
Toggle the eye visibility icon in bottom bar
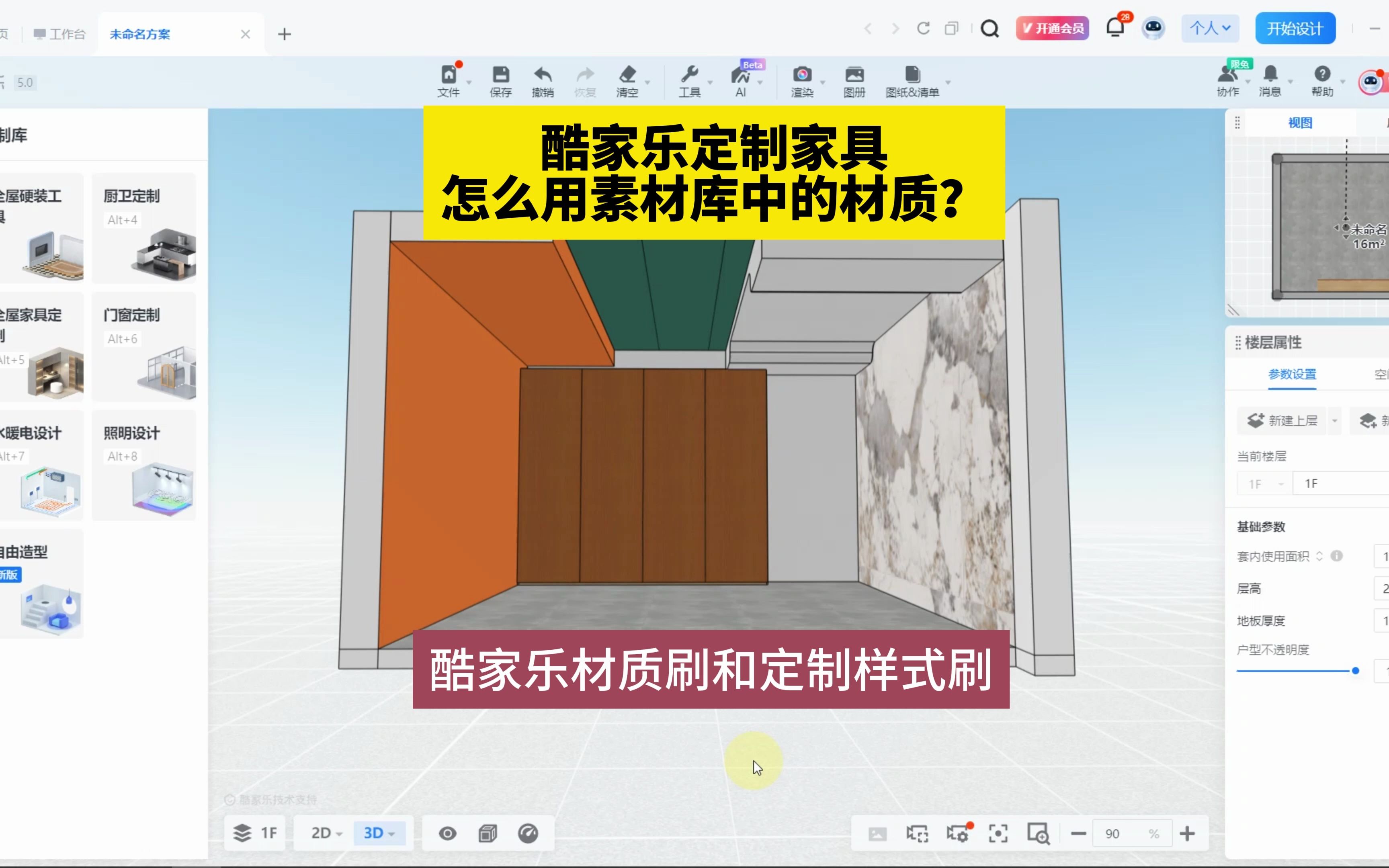(448, 833)
